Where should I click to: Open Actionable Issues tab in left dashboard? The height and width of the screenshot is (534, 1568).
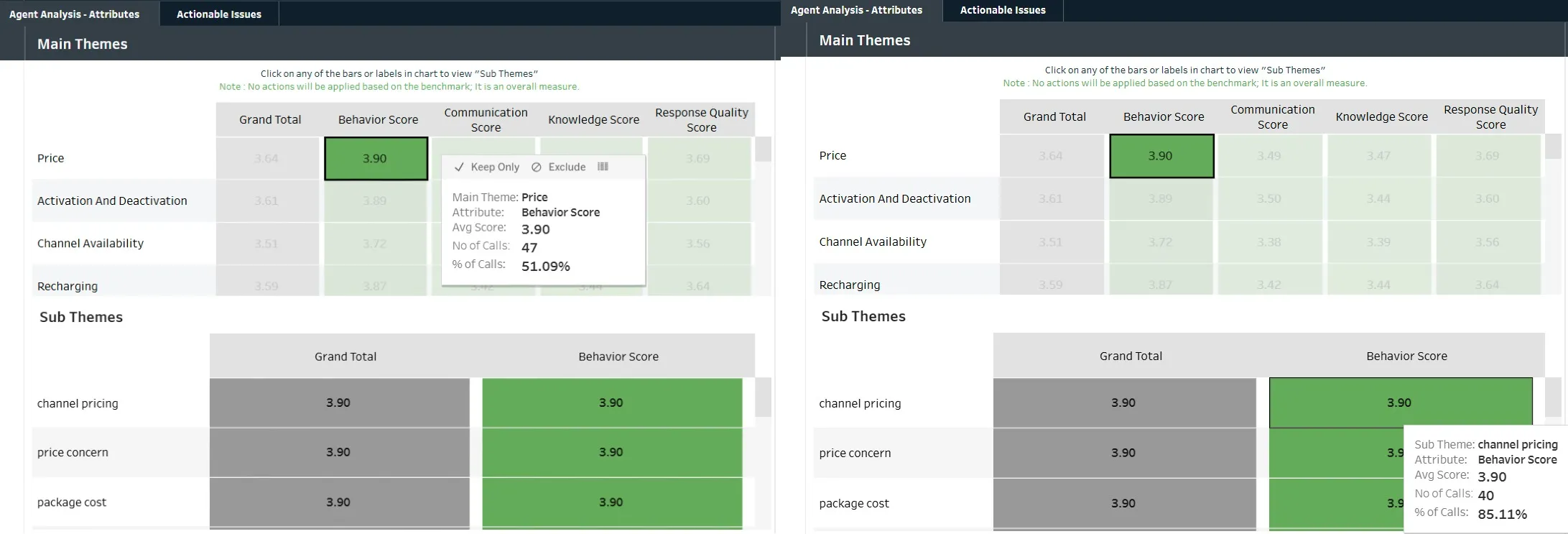[x=219, y=14]
